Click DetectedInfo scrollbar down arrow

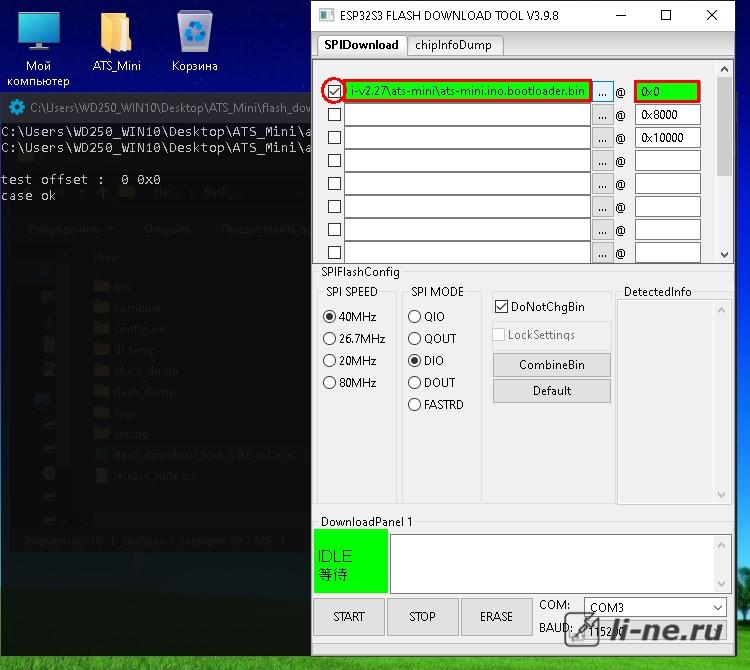[721, 494]
